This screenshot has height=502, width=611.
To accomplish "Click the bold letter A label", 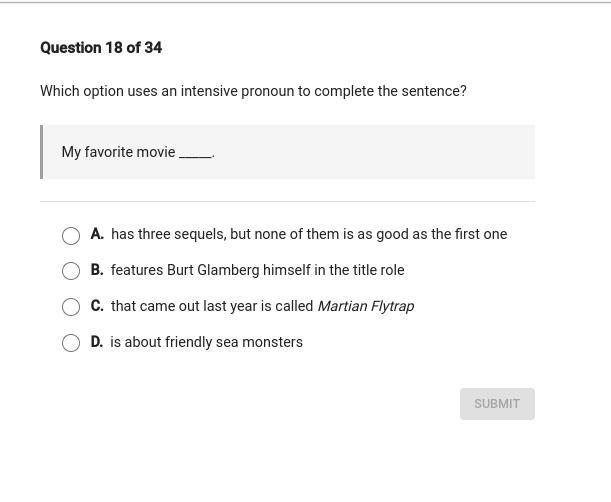I will 97,234.
